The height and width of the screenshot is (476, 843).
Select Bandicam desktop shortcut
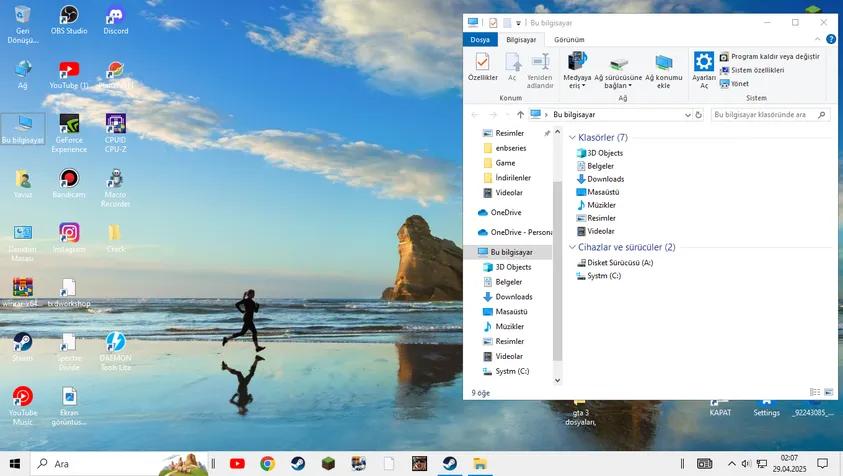coord(69,183)
